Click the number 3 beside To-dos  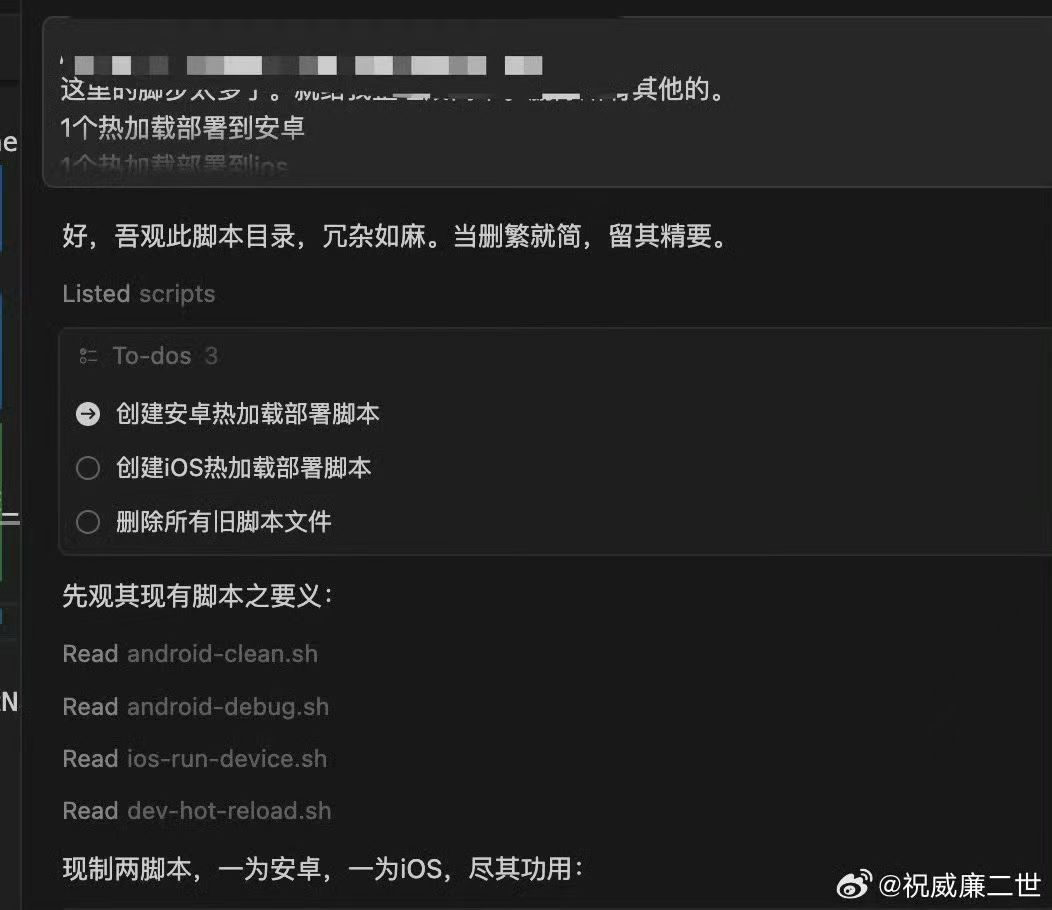211,356
